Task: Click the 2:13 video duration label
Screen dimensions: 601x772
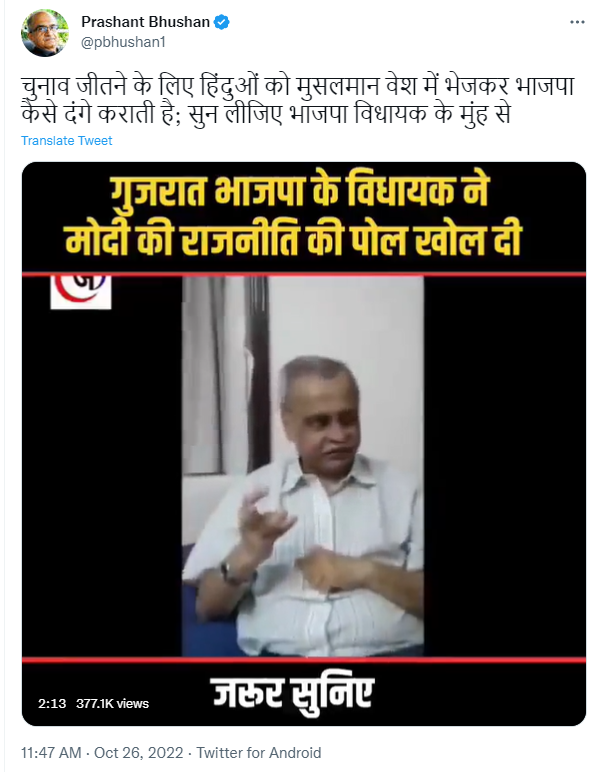Action: (52, 704)
